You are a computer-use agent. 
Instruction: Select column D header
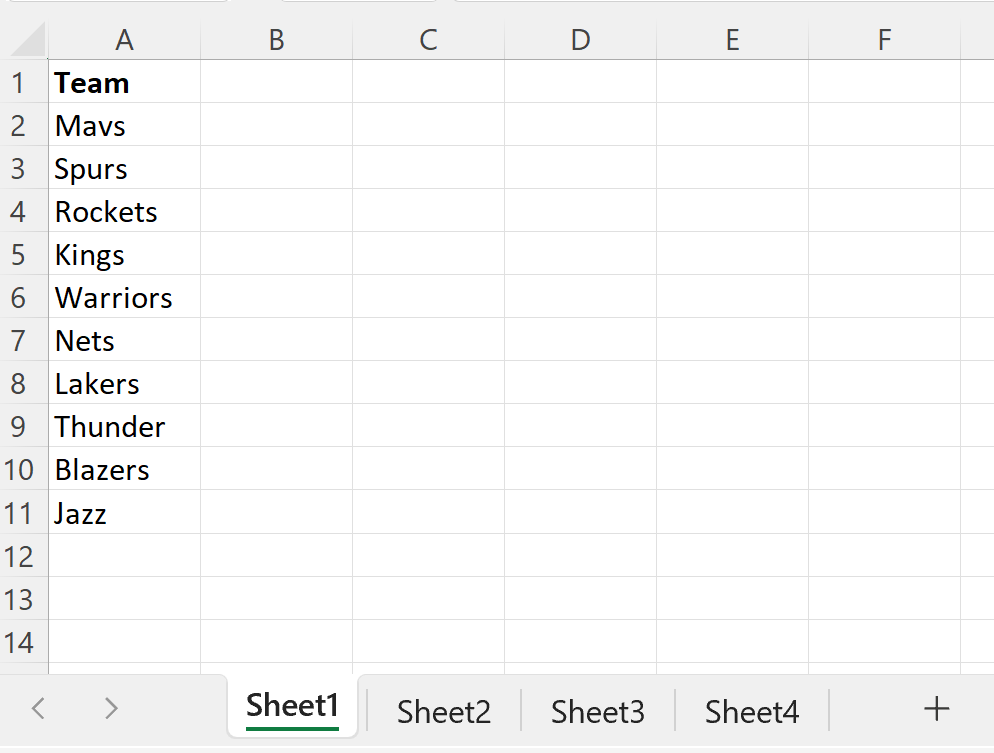(580, 40)
